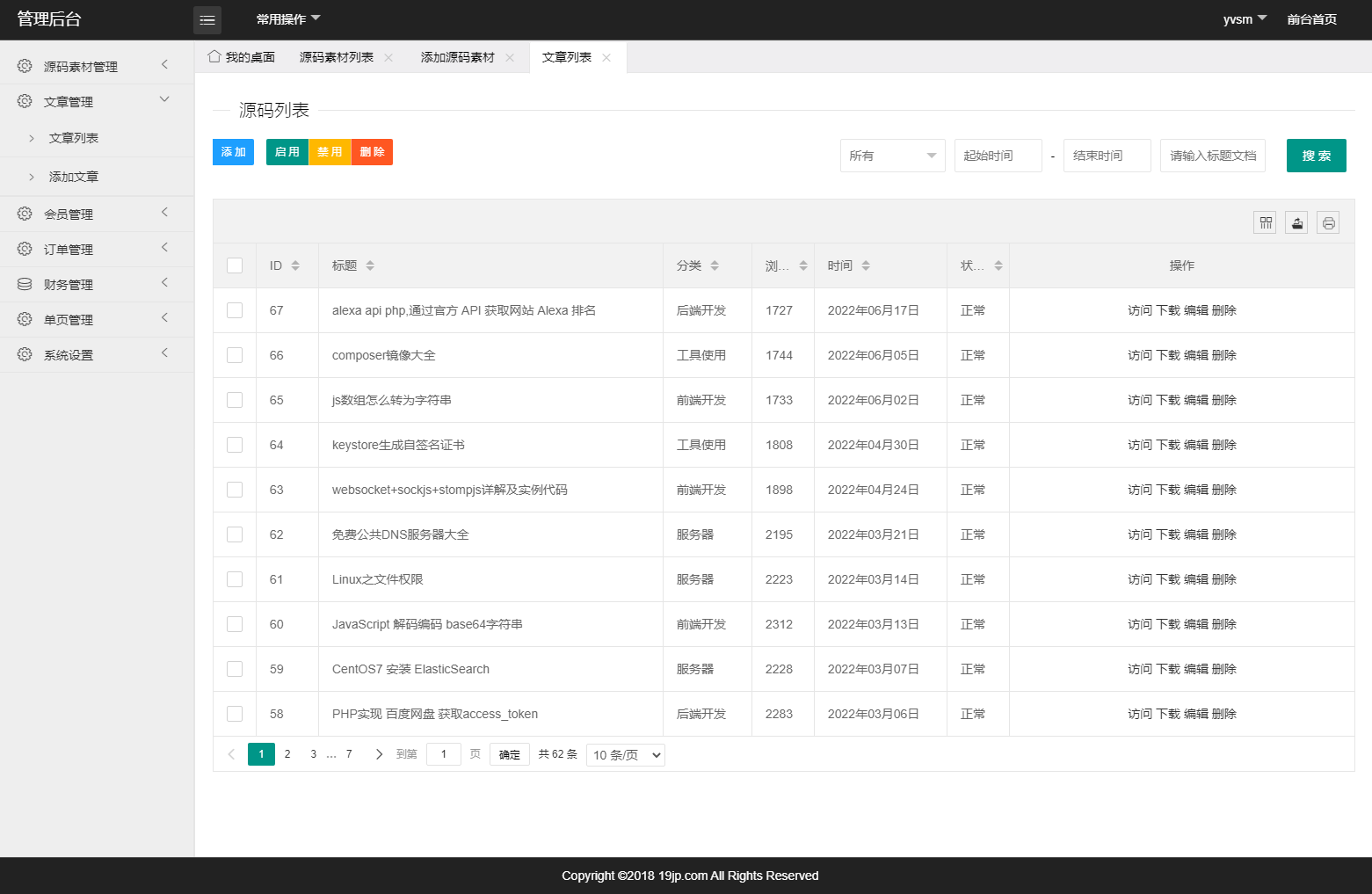Click the gear icon beside 源码素材管理
The width and height of the screenshot is (1372, 894).
tap(25, 66)
